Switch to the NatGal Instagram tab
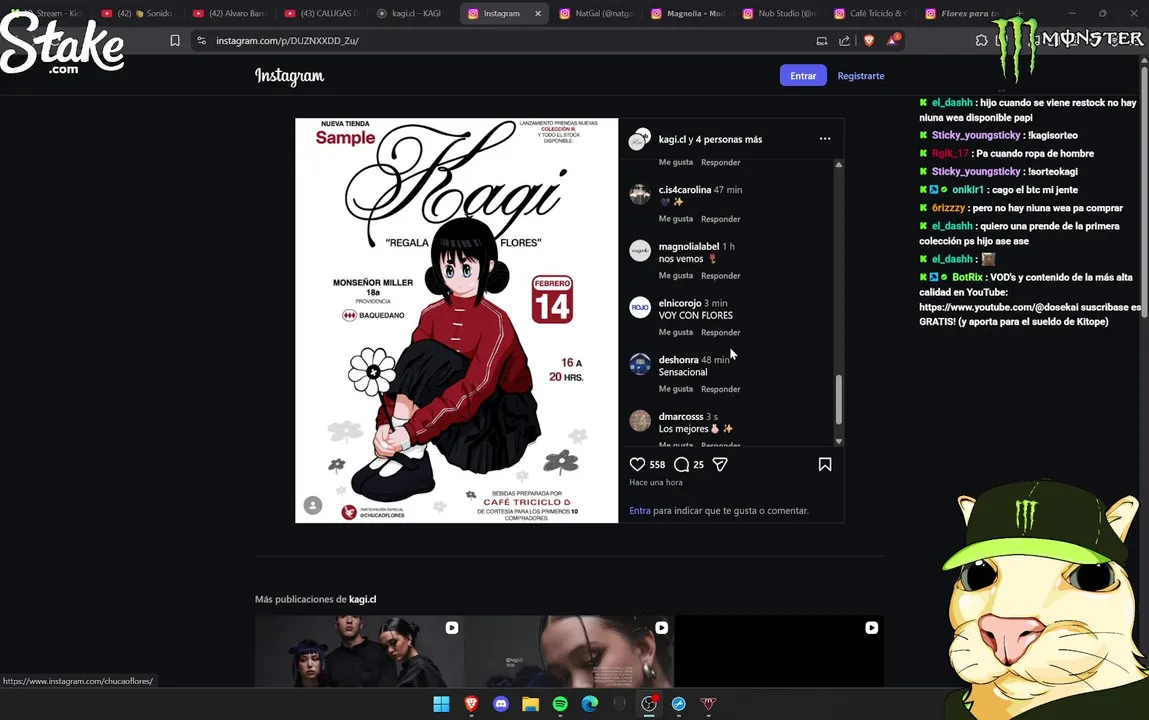This screenshot has height=720, width=1149. point(597,13)
